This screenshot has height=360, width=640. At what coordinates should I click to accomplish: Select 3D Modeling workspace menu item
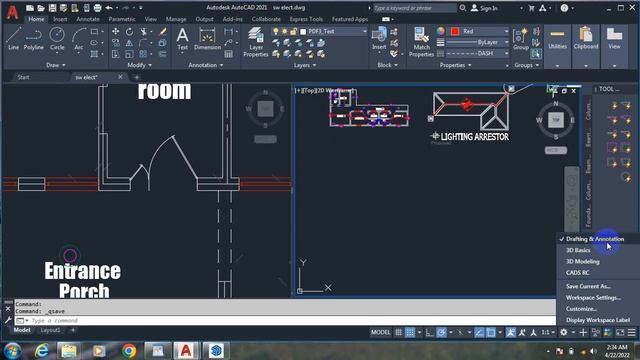[582, 261]
